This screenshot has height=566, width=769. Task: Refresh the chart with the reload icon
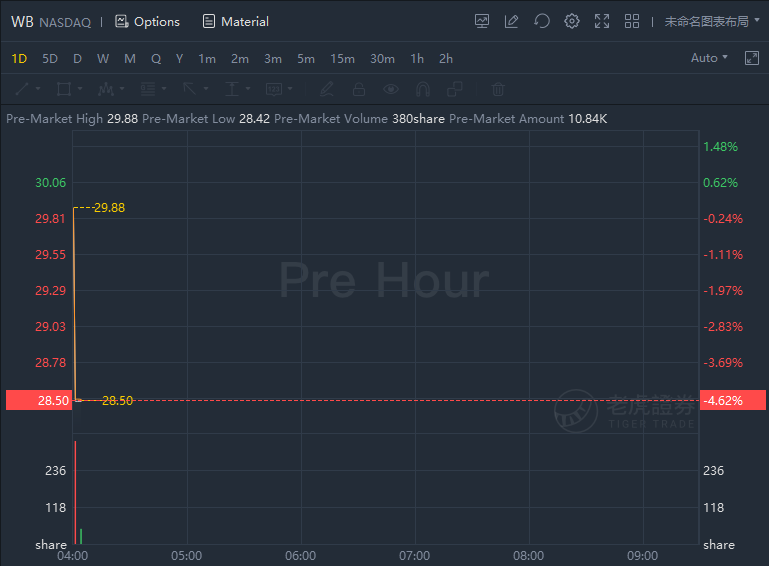[x=541, y=21]
